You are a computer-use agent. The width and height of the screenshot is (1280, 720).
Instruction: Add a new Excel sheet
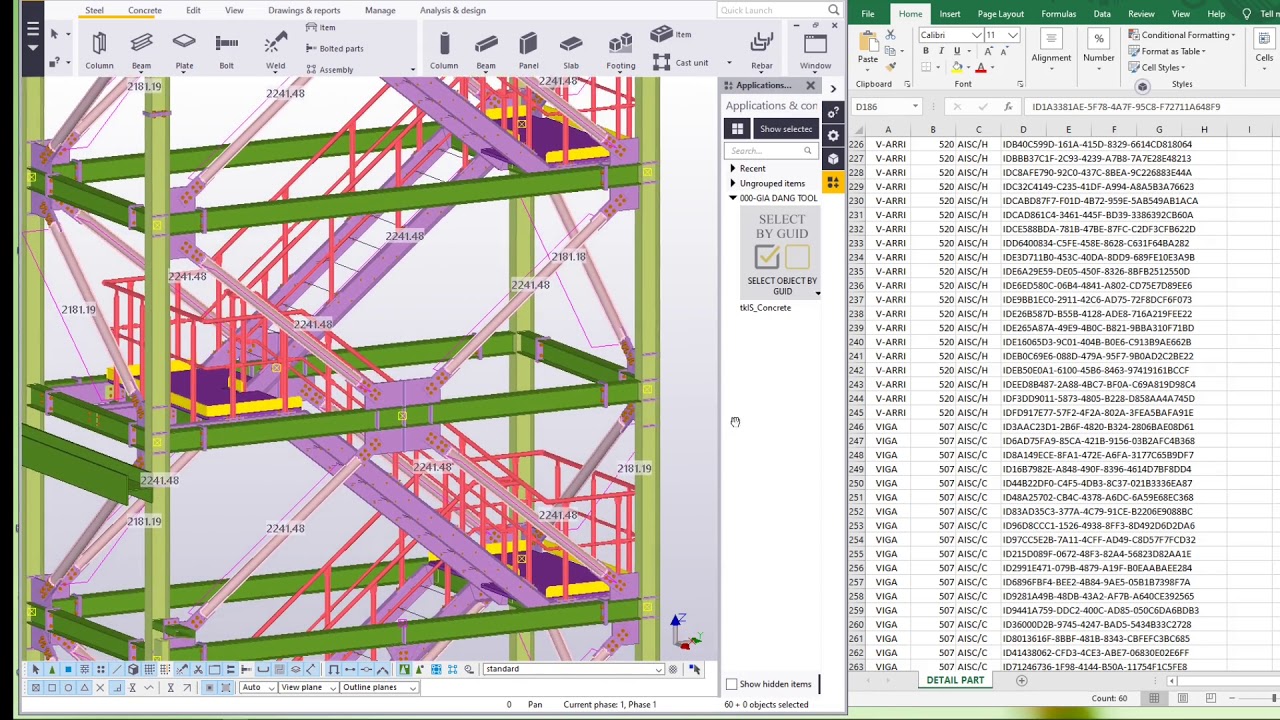(x=1021, y=681)
